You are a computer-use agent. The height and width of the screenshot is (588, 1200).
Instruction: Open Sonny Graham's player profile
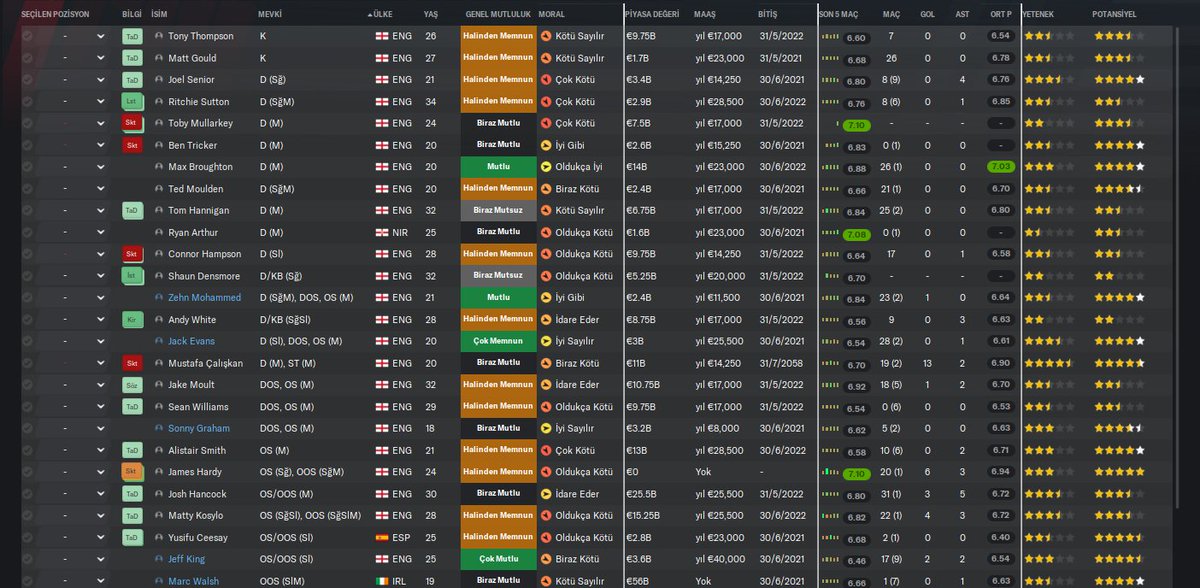coord(198,428)
